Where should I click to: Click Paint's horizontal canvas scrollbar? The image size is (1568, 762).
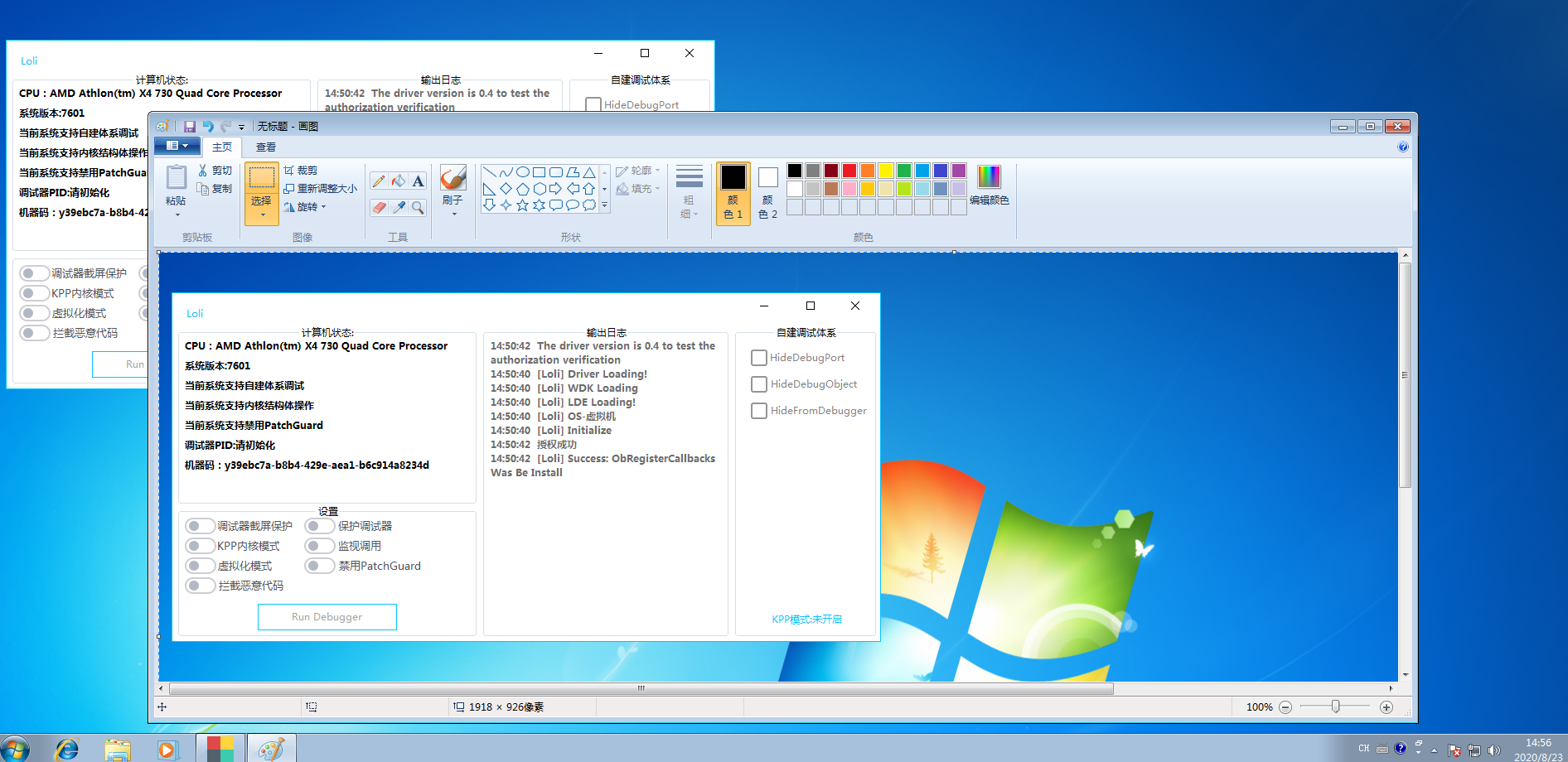[x=641, y=688]
